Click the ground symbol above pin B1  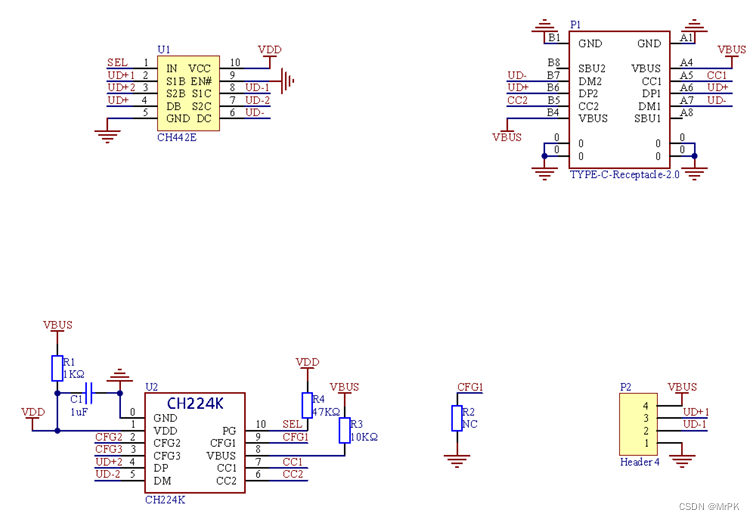click(x=544, y=26)
